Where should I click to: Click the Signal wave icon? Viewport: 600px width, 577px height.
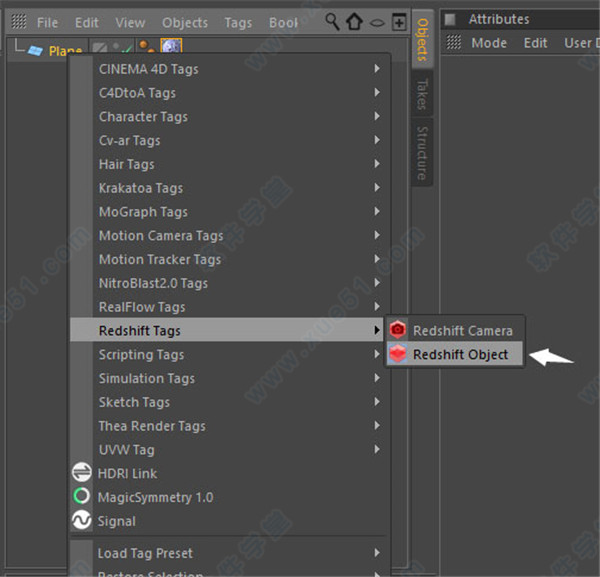82,521
